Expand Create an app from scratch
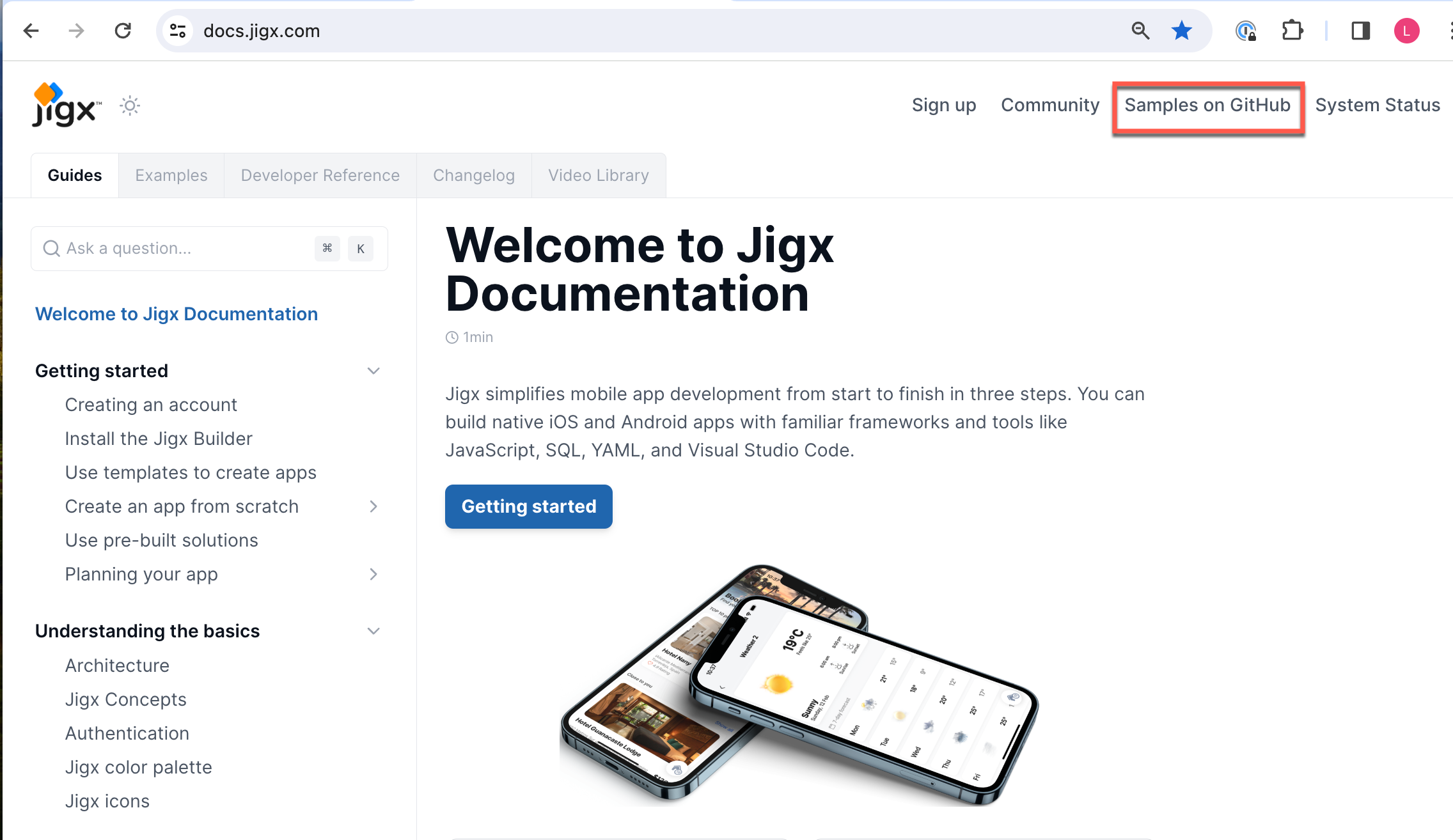The image size is (1453, 840). (373, 506)
